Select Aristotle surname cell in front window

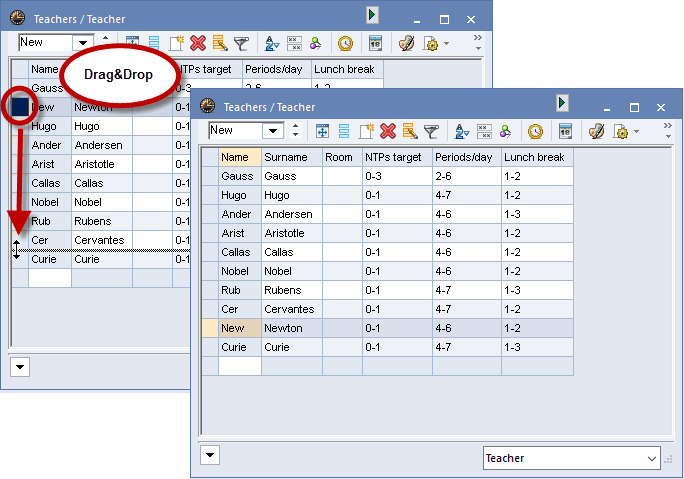coord(292,233)
